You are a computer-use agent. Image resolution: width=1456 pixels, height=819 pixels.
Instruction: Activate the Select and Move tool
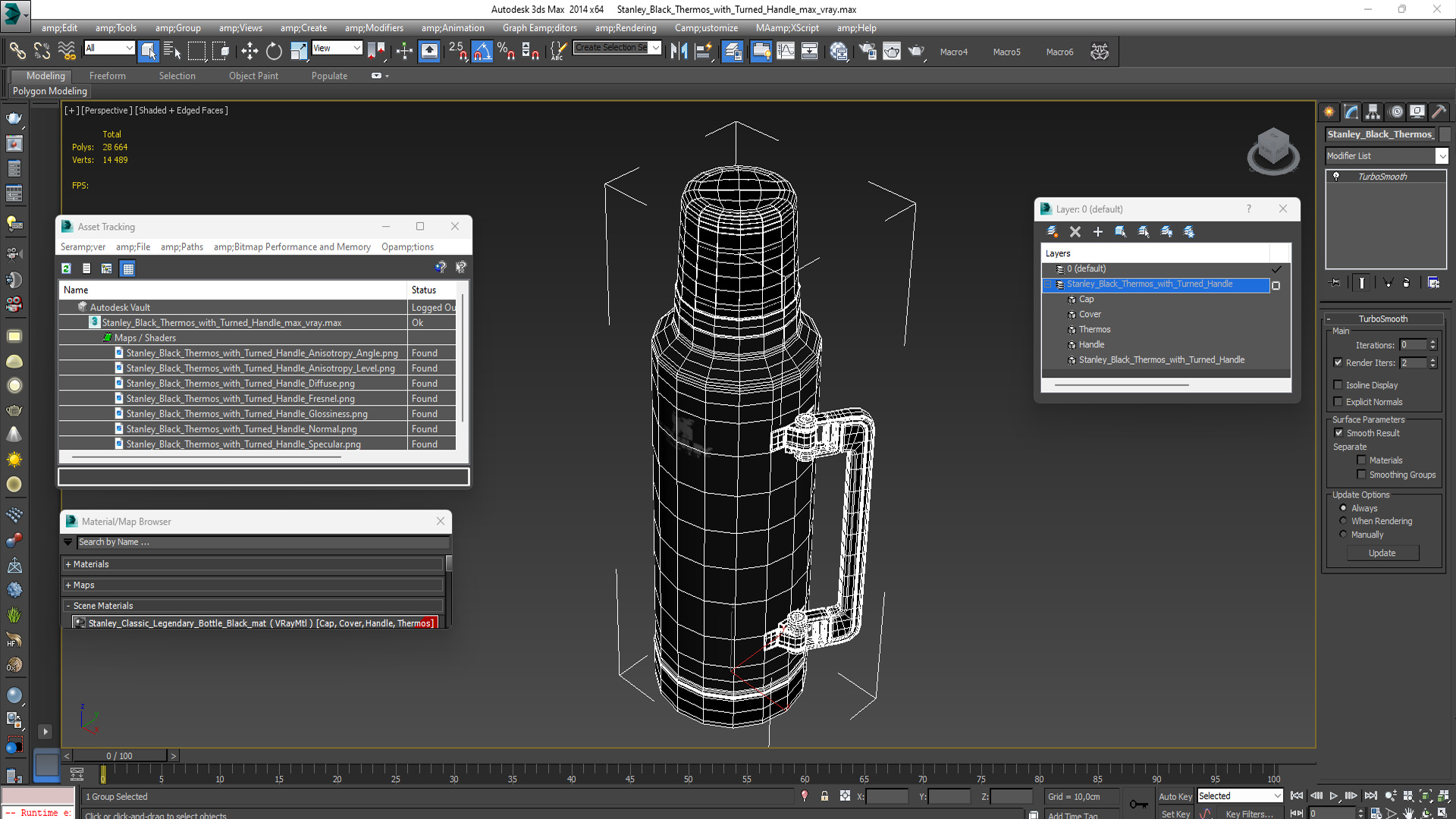[249, 52]
